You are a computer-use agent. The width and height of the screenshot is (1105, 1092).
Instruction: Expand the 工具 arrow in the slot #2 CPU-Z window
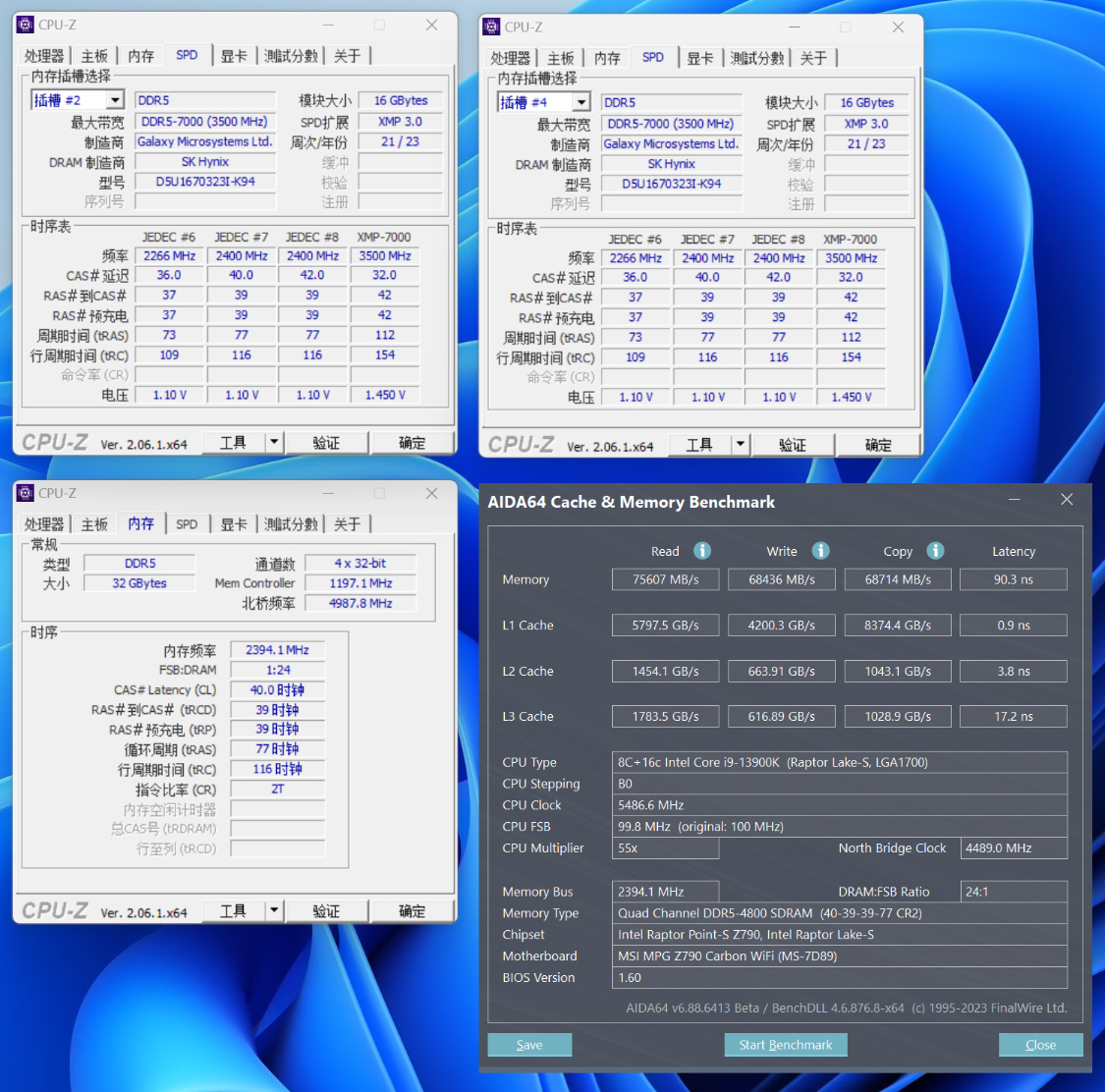click(x=273, y=443)
